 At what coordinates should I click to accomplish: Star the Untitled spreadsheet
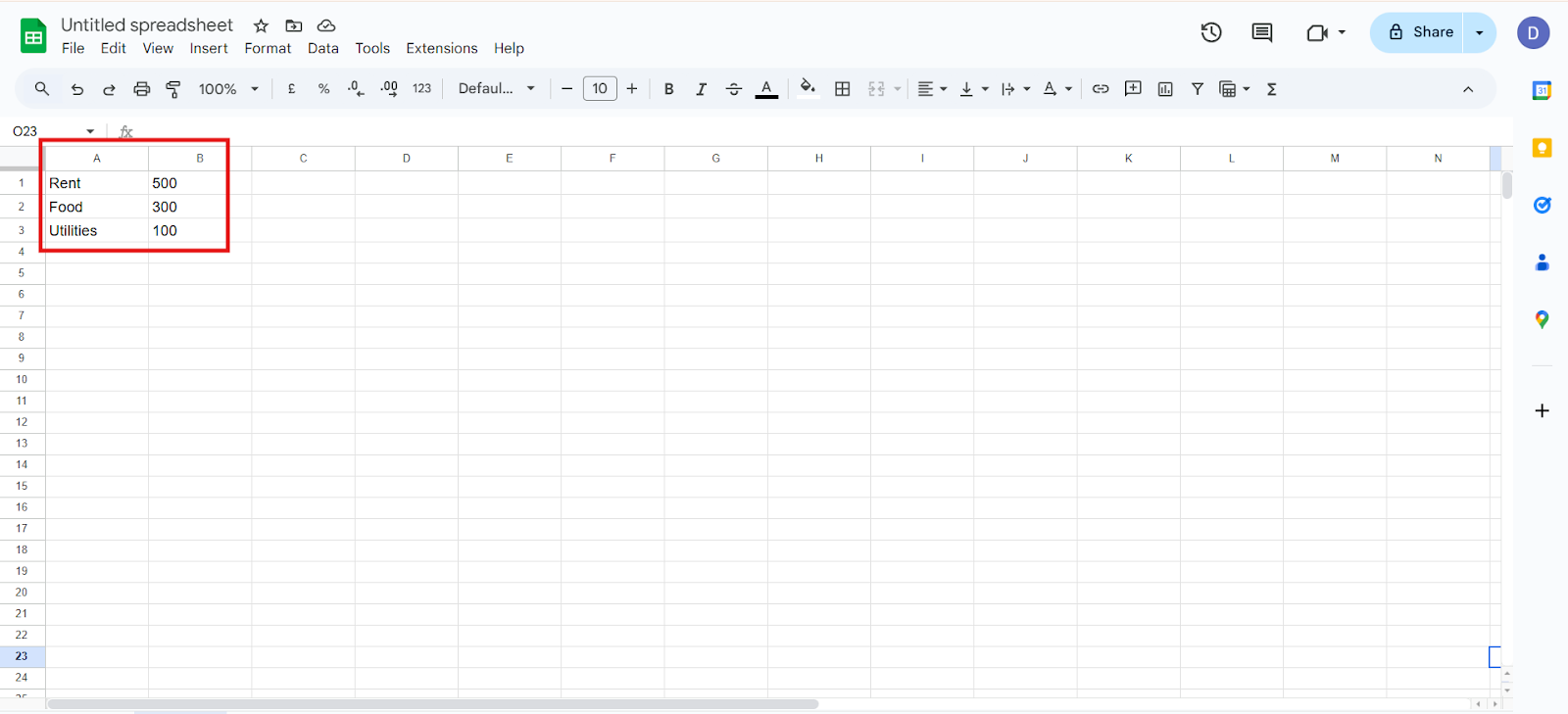(261, 25)
